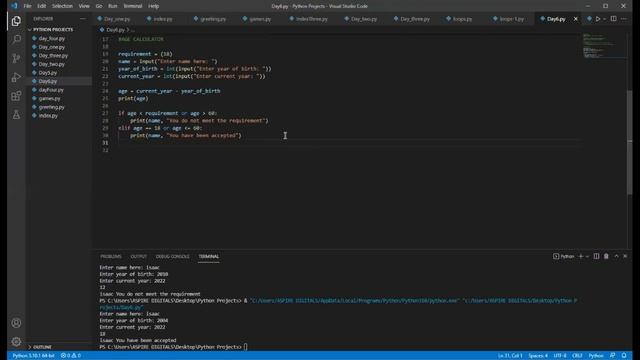Open run button dropdown arrow

604,19
